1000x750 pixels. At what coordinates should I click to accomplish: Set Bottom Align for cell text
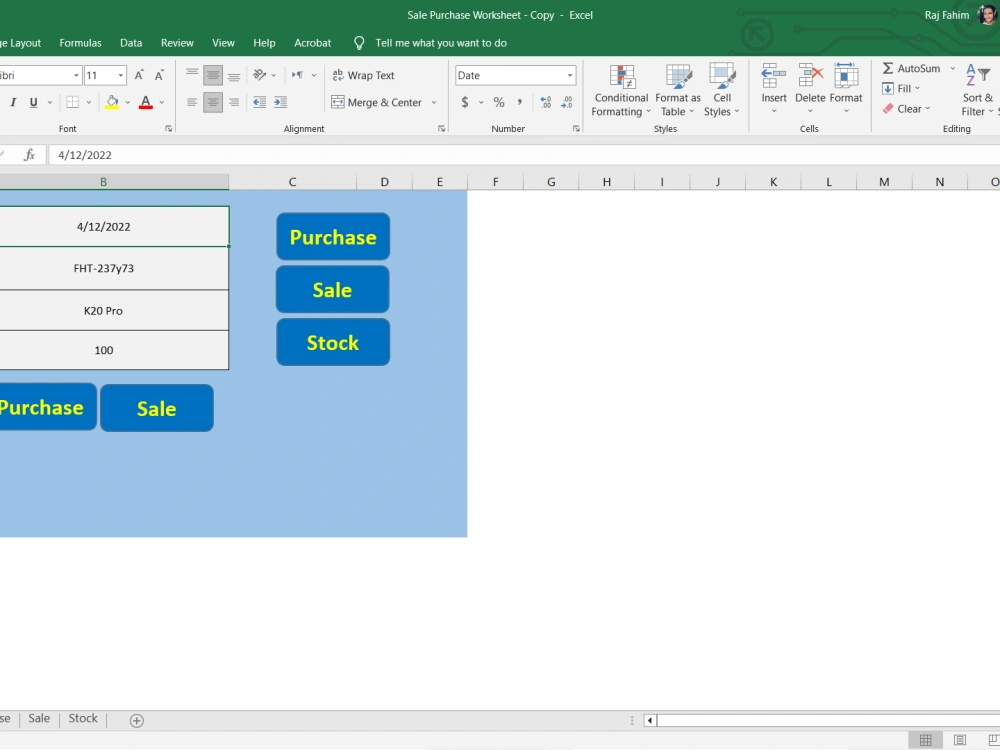pyautogui.click(x=234, y=75)
